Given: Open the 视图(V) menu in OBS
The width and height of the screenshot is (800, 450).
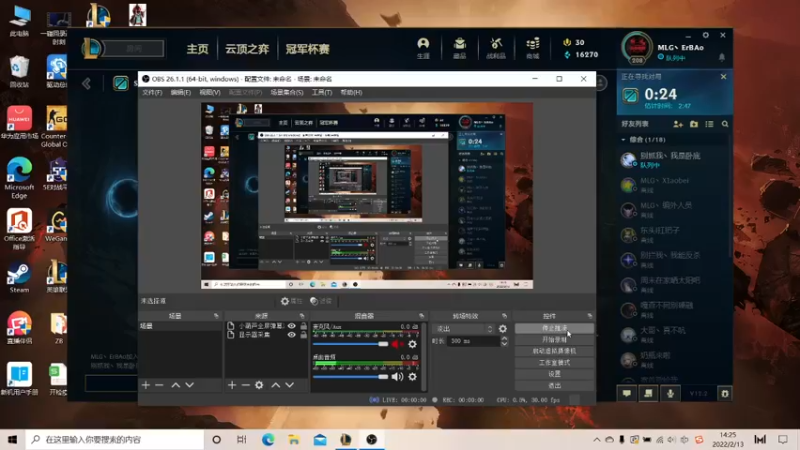Looking at the screenshot, I should coord(210,92).
